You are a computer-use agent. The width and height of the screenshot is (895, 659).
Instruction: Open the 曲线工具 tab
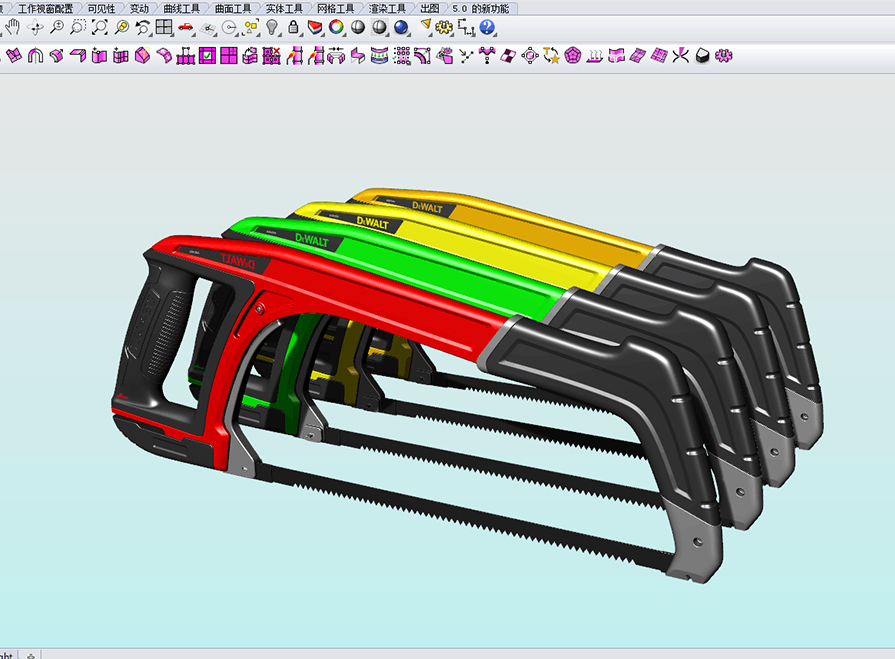point(182,9)
